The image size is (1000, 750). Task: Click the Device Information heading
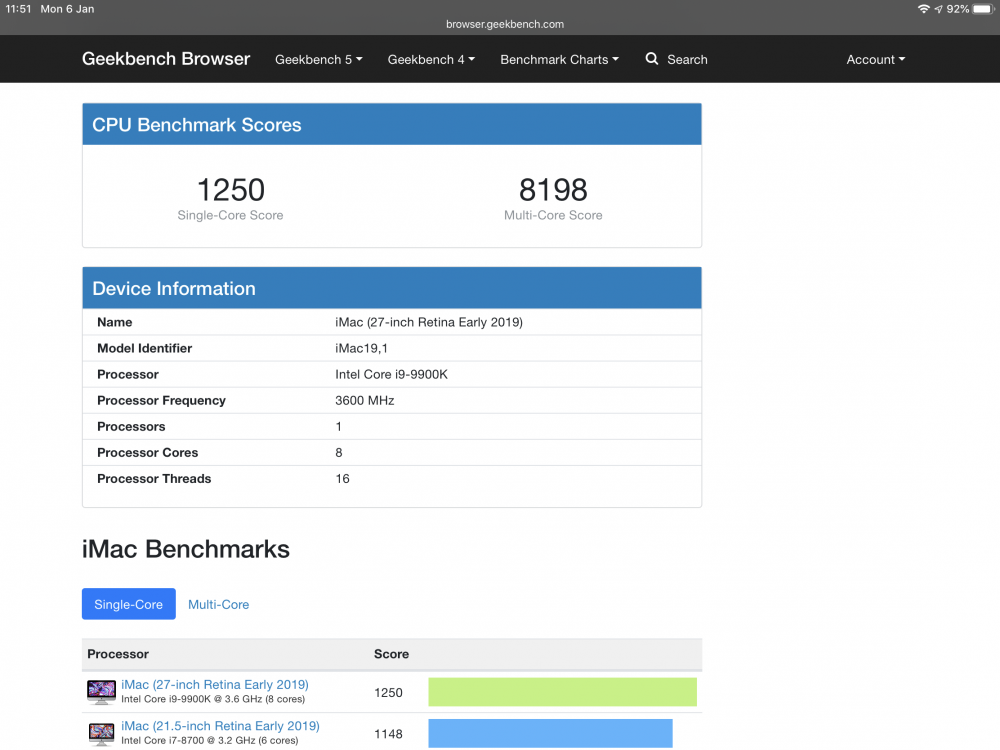click(x=173, y=288)
